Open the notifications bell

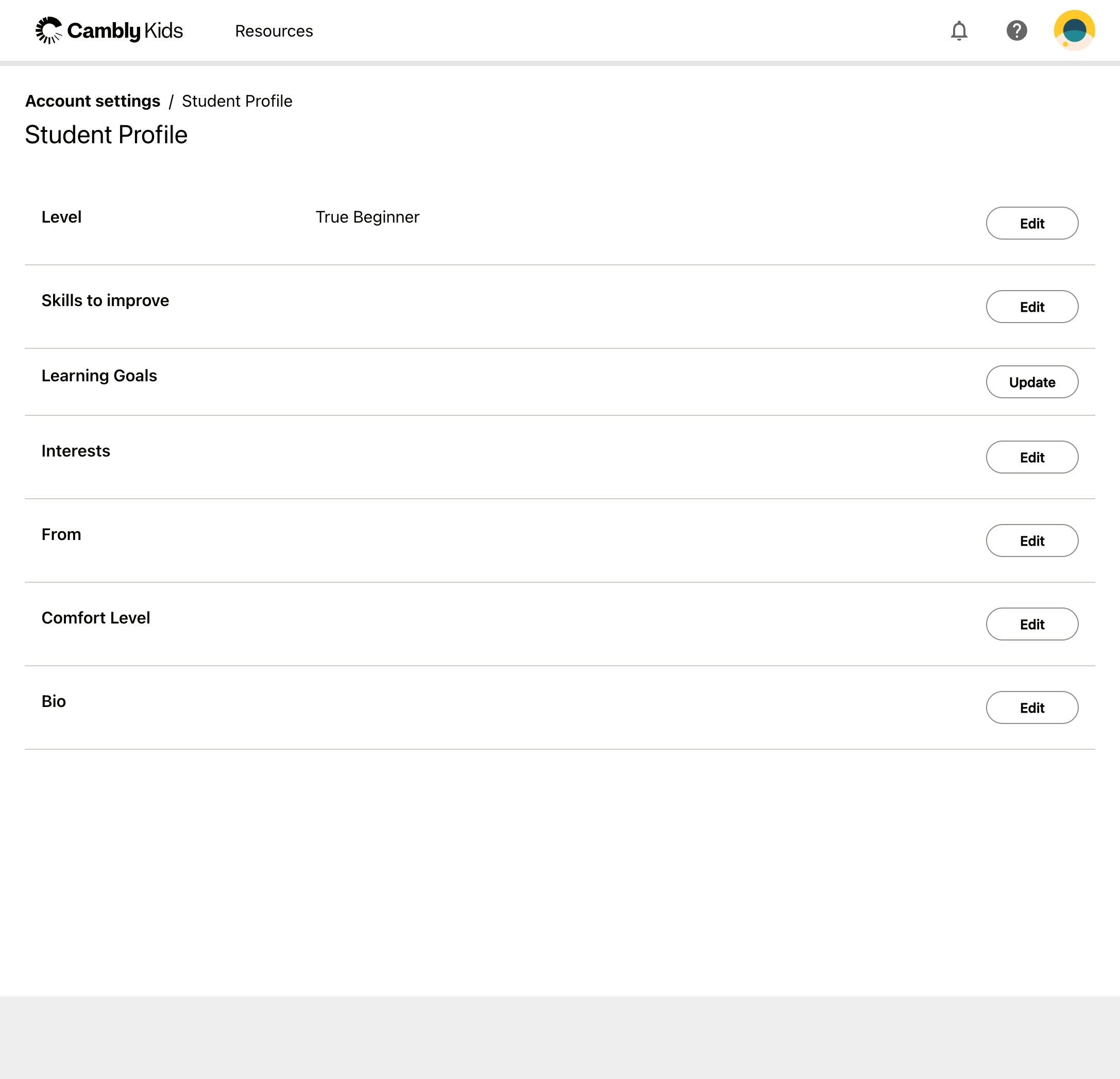pyautogui.click(x=959, y=31)
